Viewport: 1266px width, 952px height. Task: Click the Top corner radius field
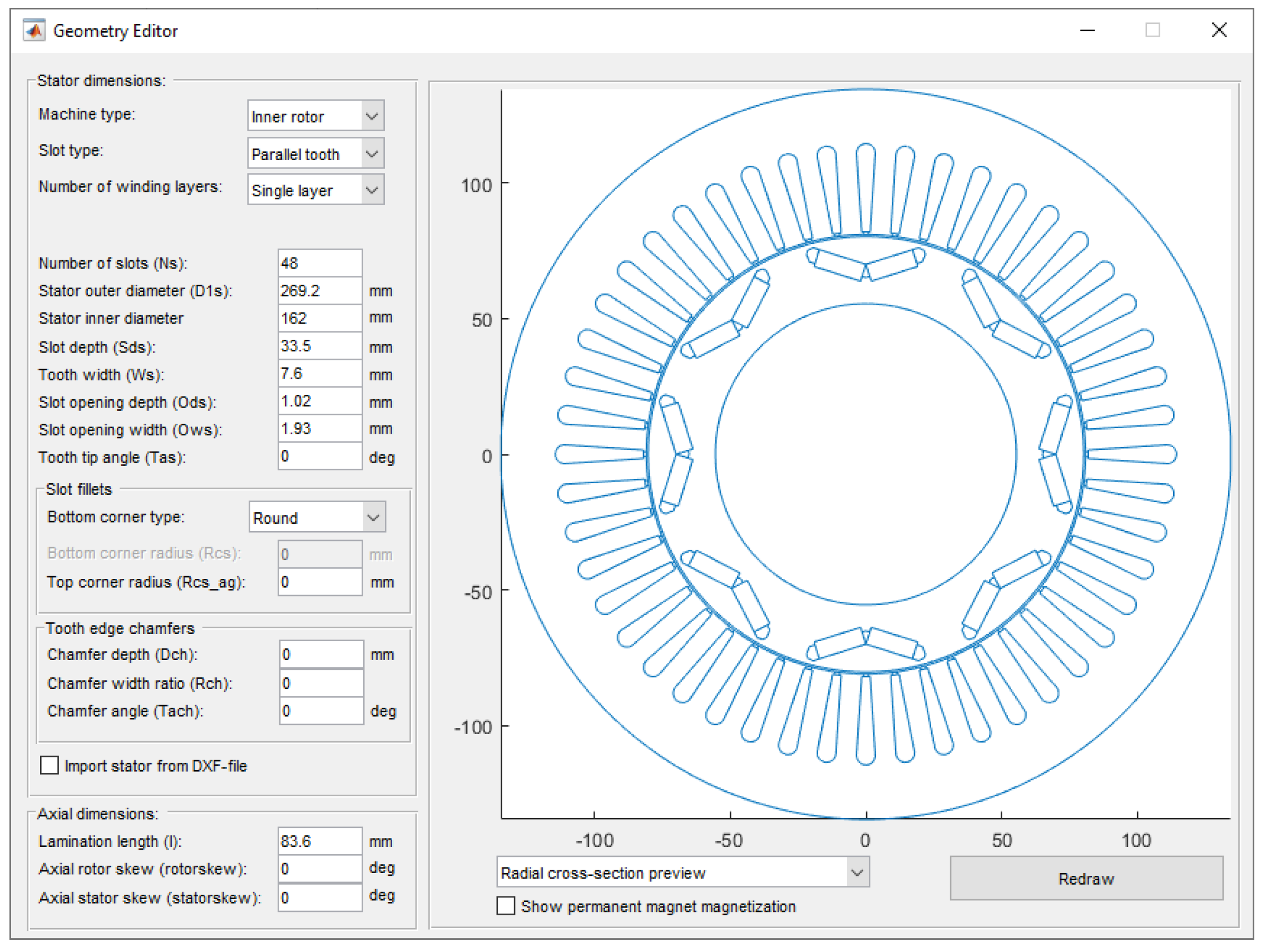tap(319, 582)
